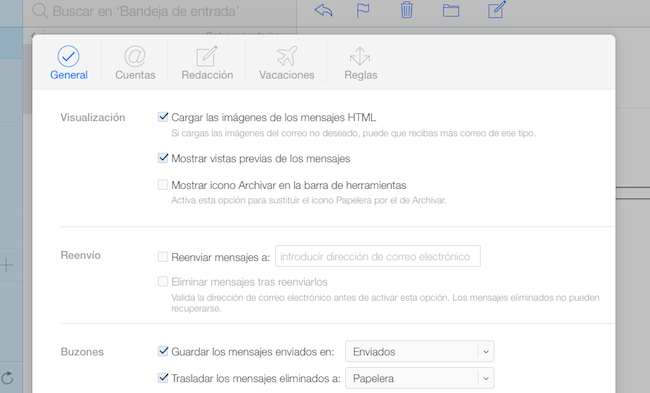The height and width of the screenshot is (393, 650).
Task: Click the Reenvío section label
Action: tap(80, 255)
